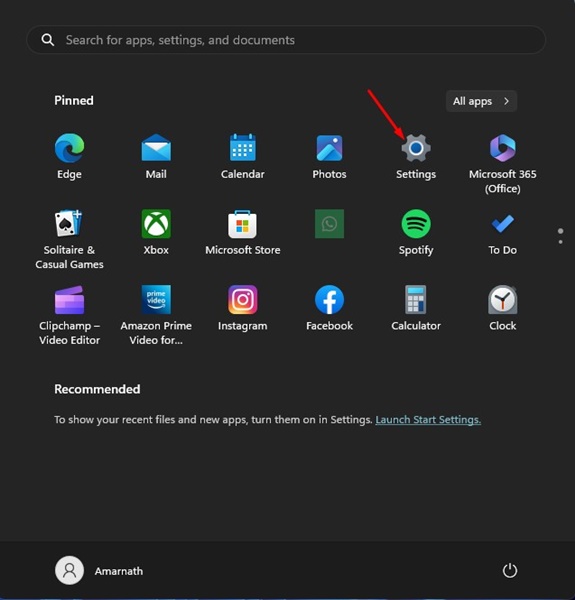Expand the All apps list

coord(481,101)
